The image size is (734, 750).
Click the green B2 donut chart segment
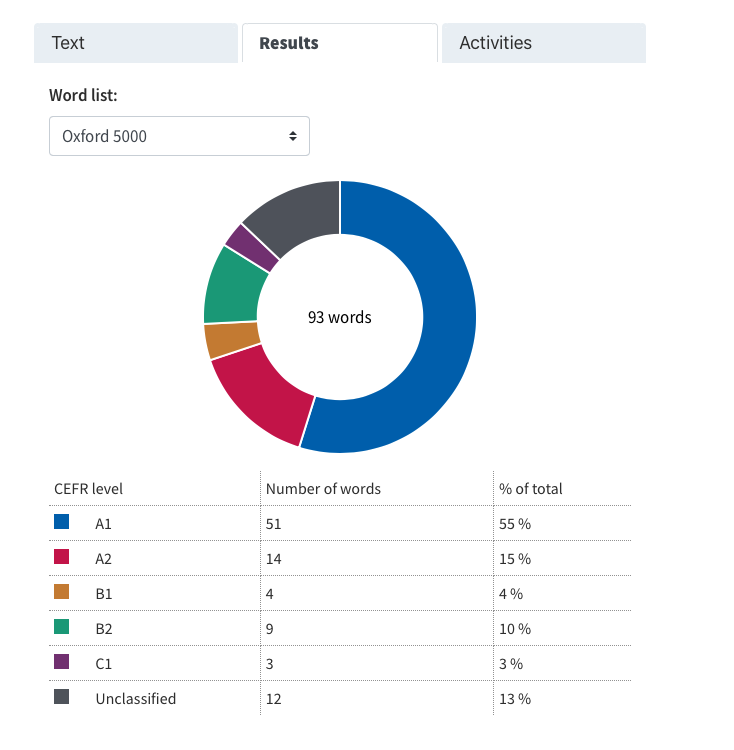point(232,288)
